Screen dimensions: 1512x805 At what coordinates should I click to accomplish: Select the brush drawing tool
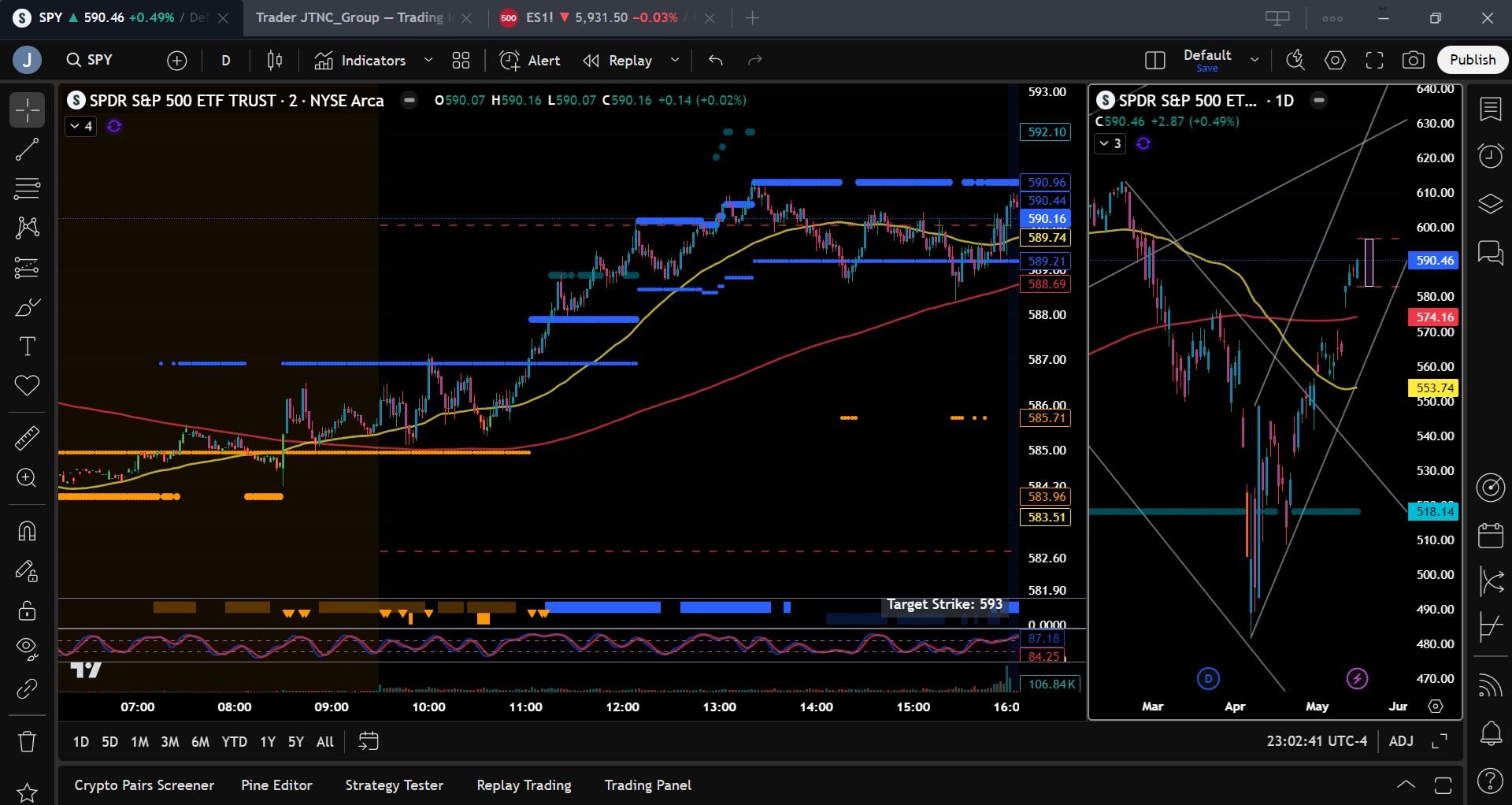coord(27,307)
